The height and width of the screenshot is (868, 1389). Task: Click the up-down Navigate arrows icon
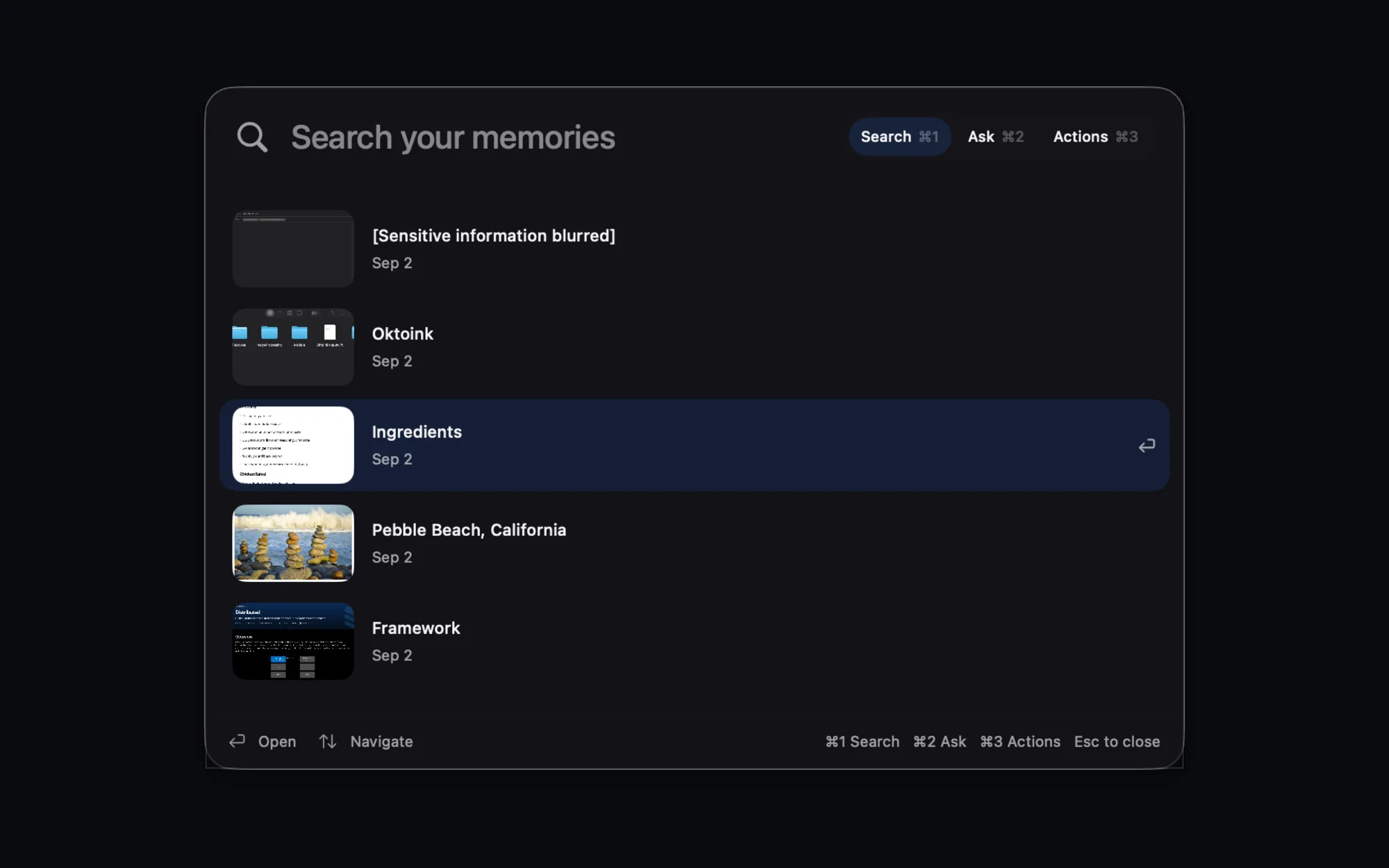pyautogui.click(x=328, y=742)
